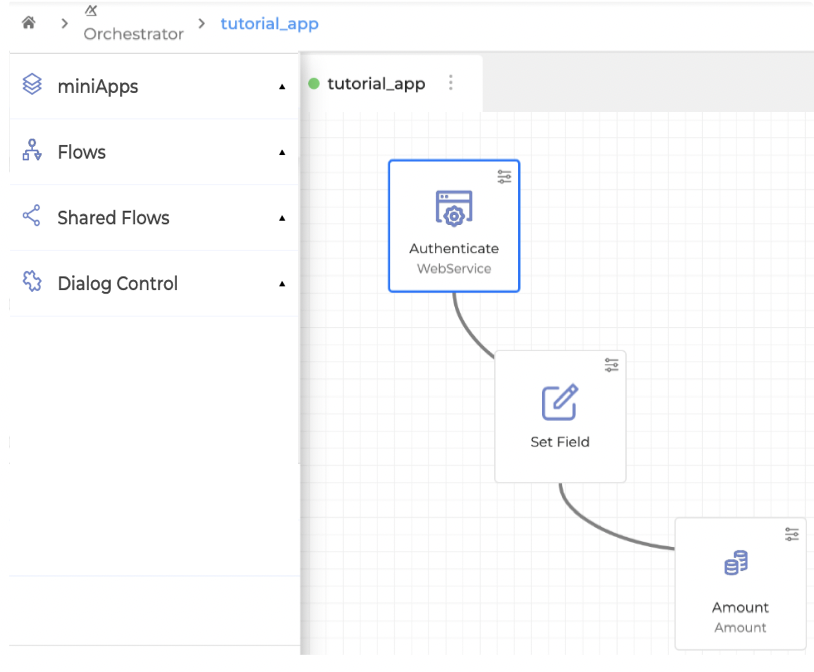The width and height of the screenshot is (814, 672).
Task: Expand the miniApps section arrow
Action: pos(282,87)
